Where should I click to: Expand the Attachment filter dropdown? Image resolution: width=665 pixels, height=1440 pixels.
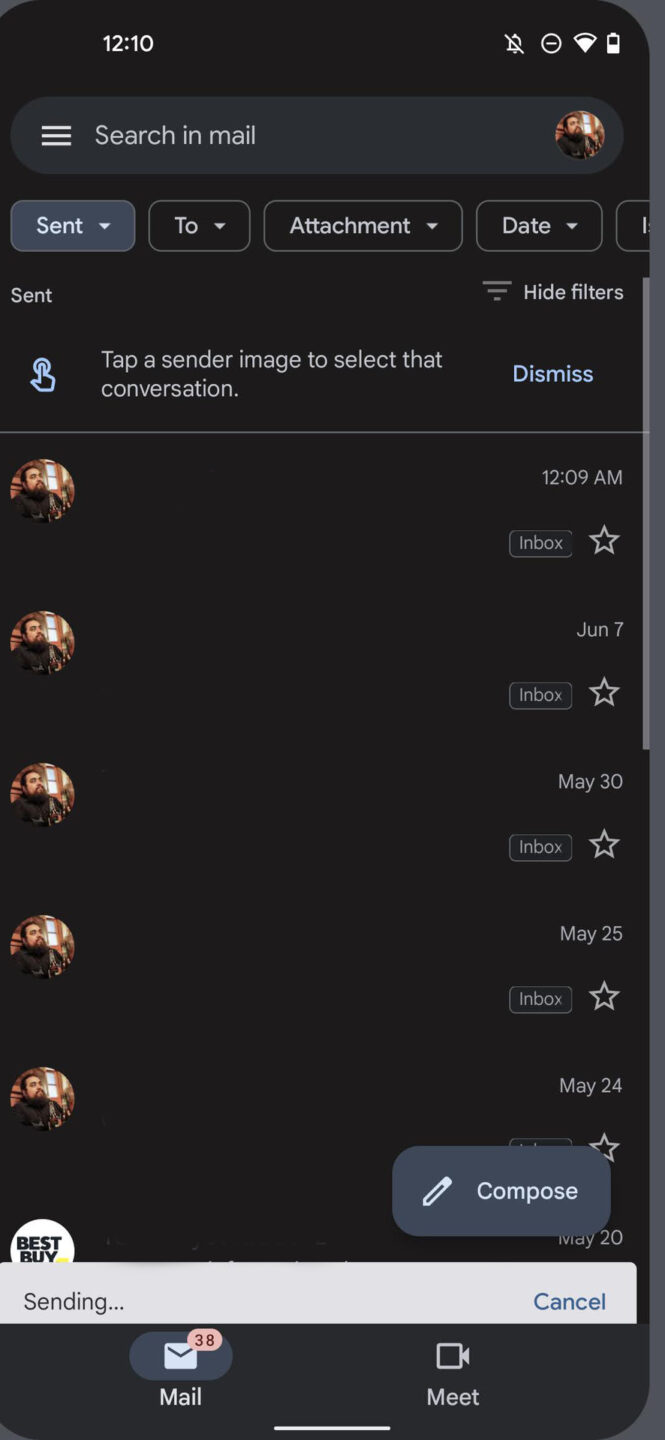[x=363, y=226]
